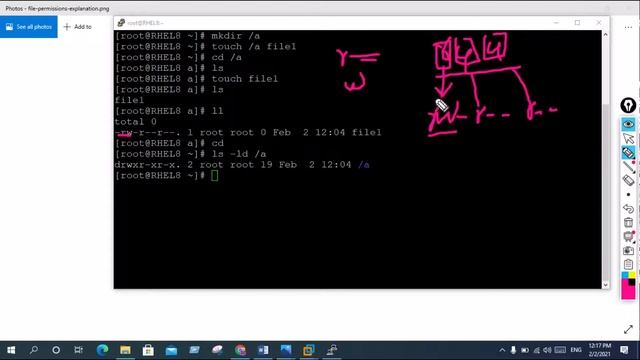The image size is (640, 360).
Task: Open Mail app from taskbar
Action: point(171,350)
